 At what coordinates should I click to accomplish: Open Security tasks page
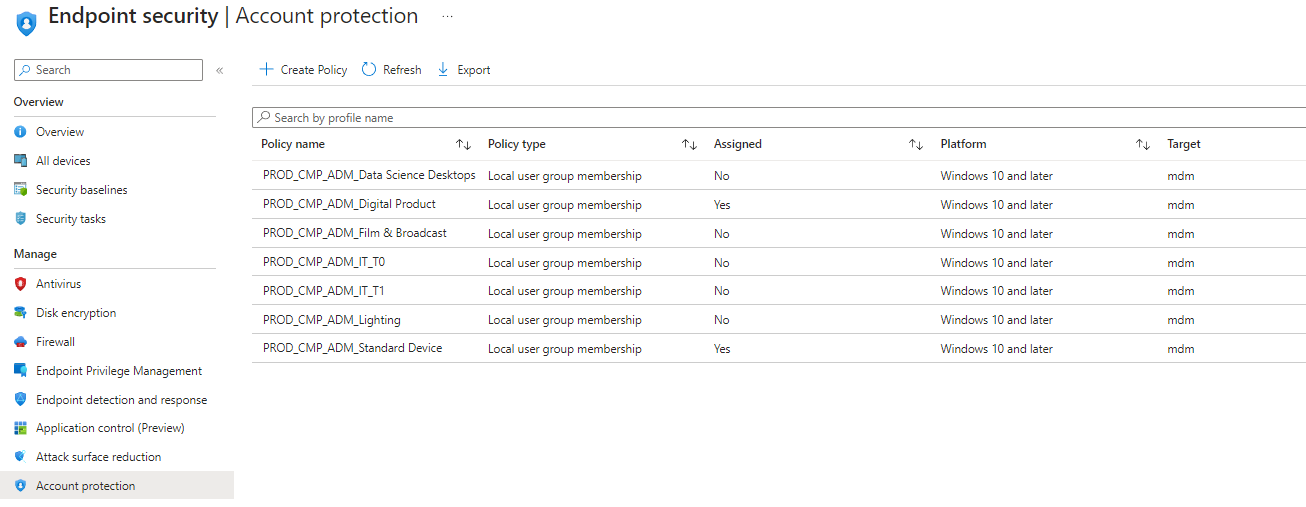pyautogui.click(x=71, y=219)
